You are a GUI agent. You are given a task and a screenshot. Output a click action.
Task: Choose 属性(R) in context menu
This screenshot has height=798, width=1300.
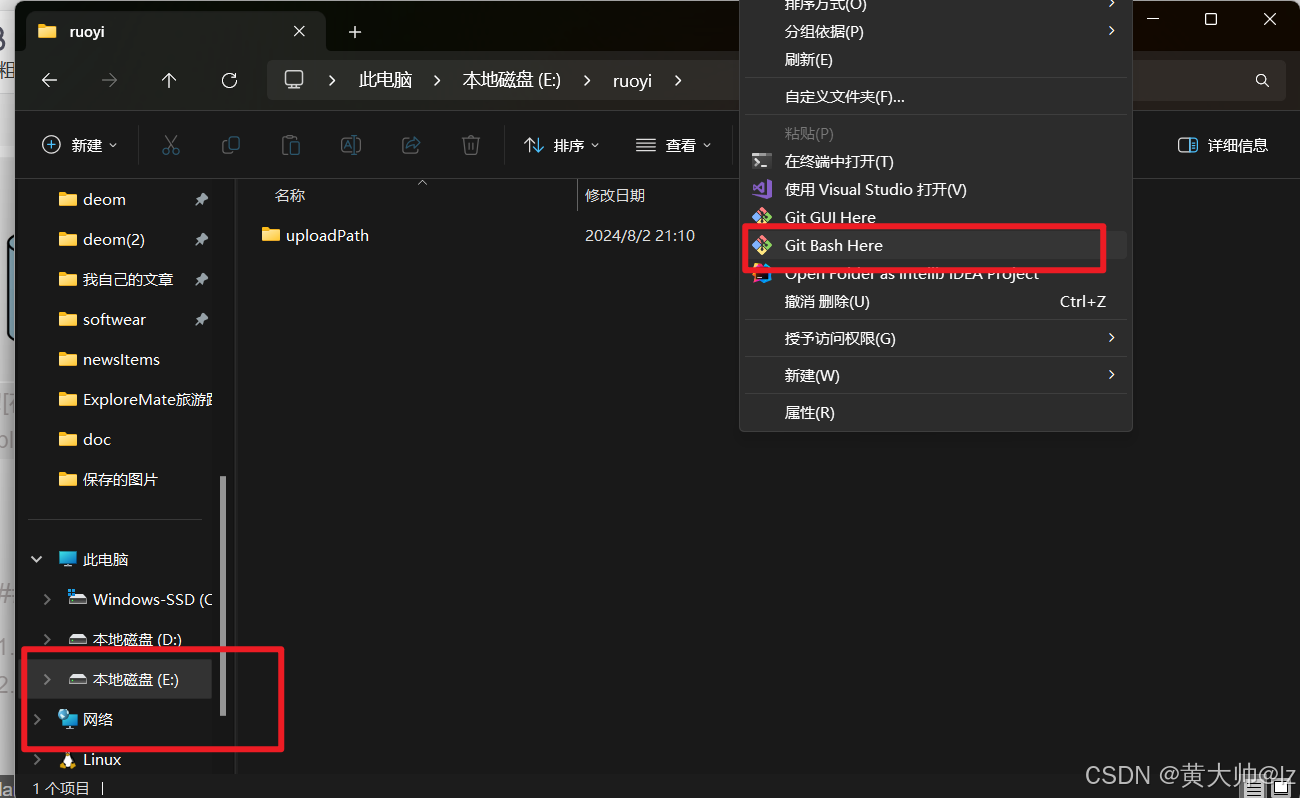point(935,412)
